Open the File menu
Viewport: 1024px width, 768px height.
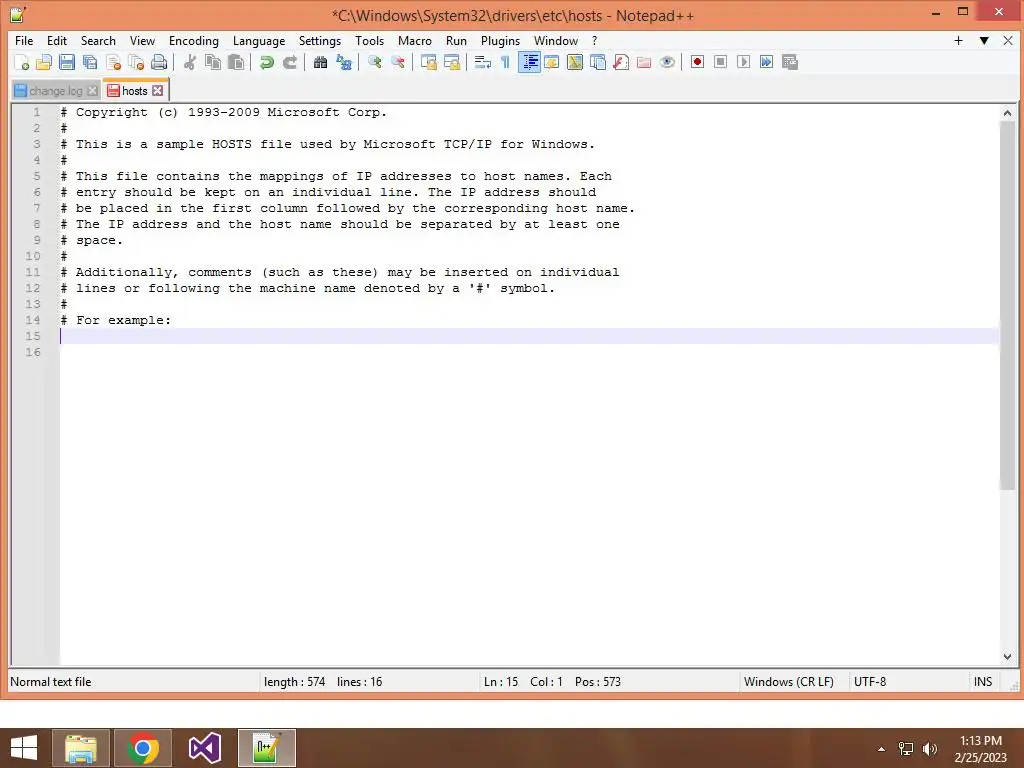click(24, 40)
